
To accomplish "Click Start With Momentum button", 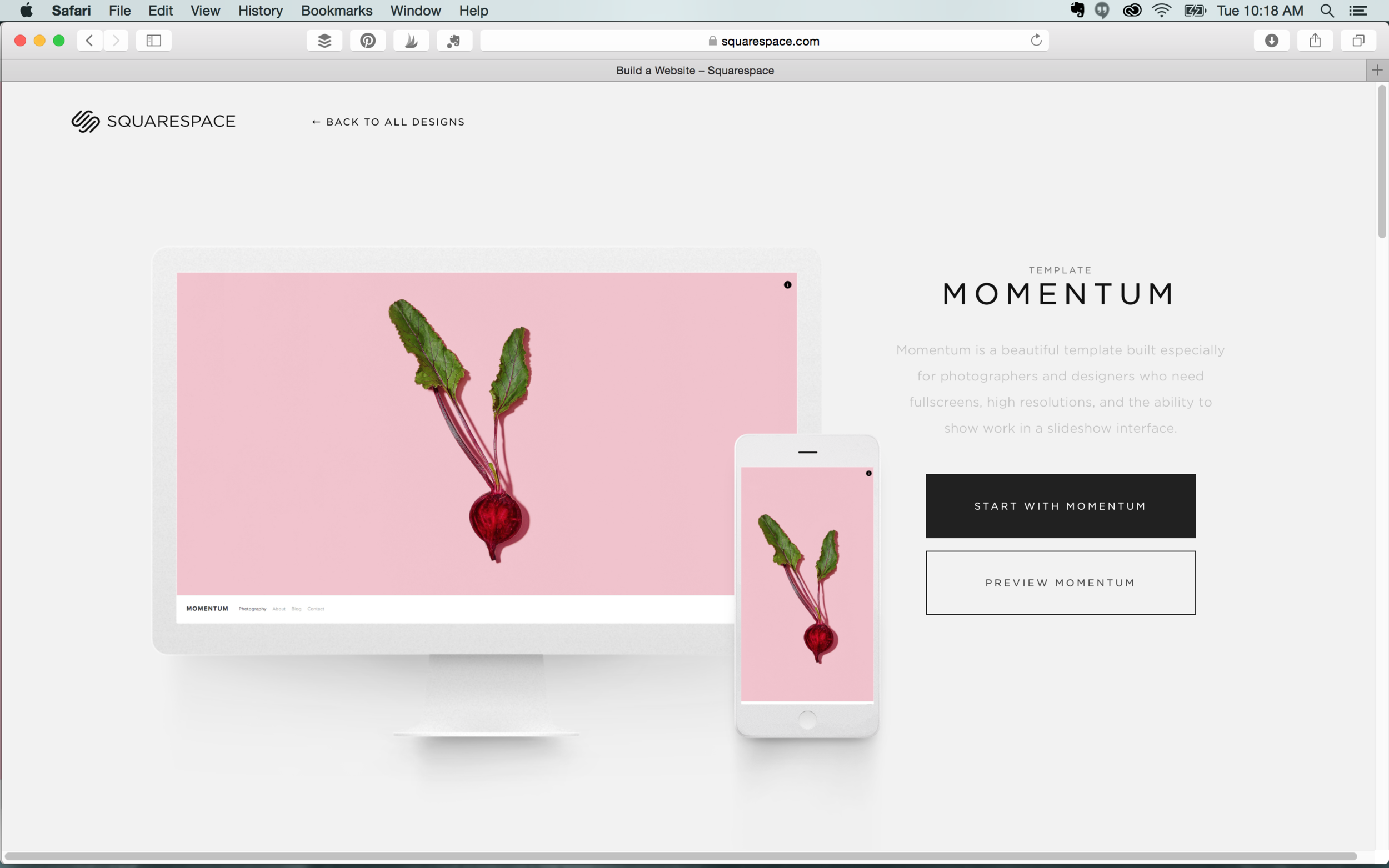I will click(1061, 506).
